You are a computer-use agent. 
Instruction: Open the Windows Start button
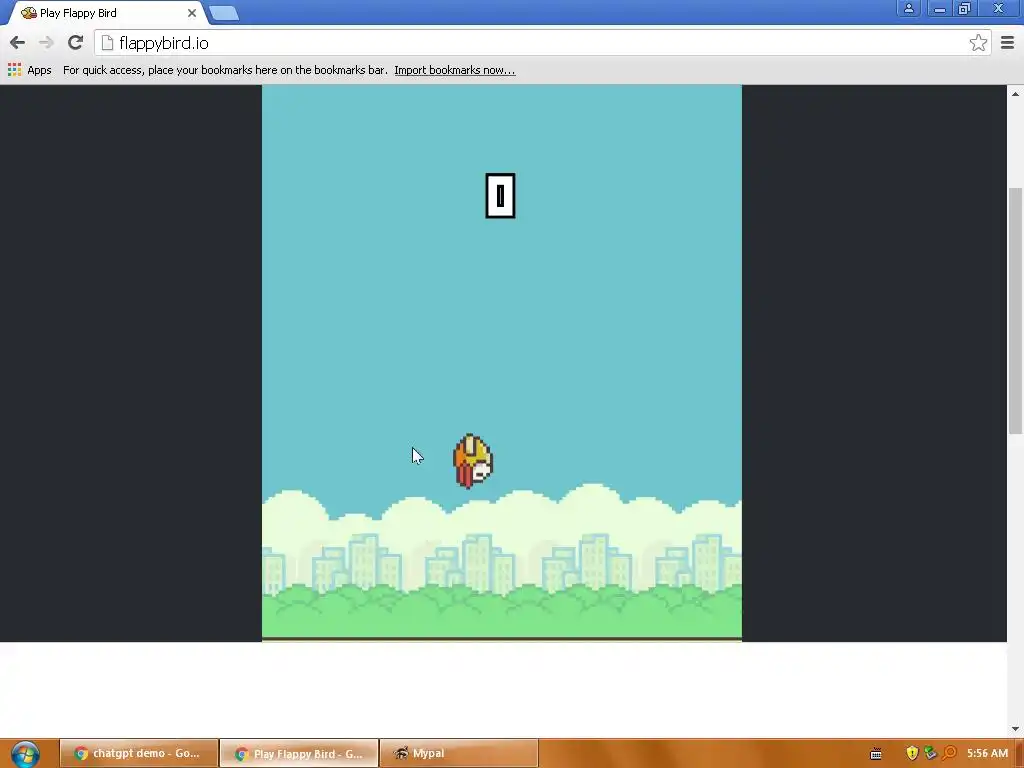pos(25,754)
